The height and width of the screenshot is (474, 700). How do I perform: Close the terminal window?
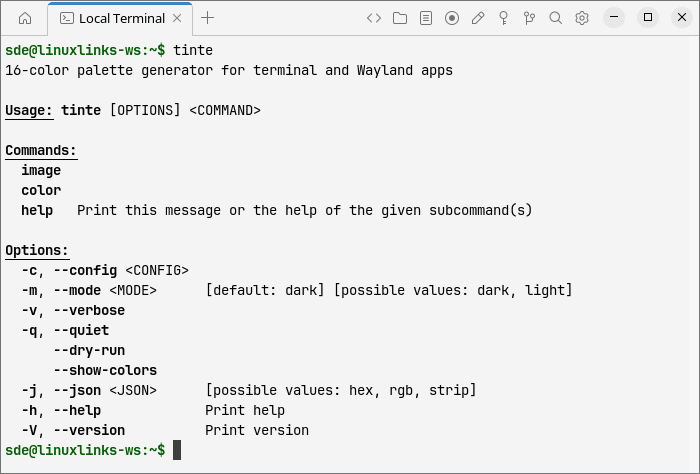click(x=682, y=17)
